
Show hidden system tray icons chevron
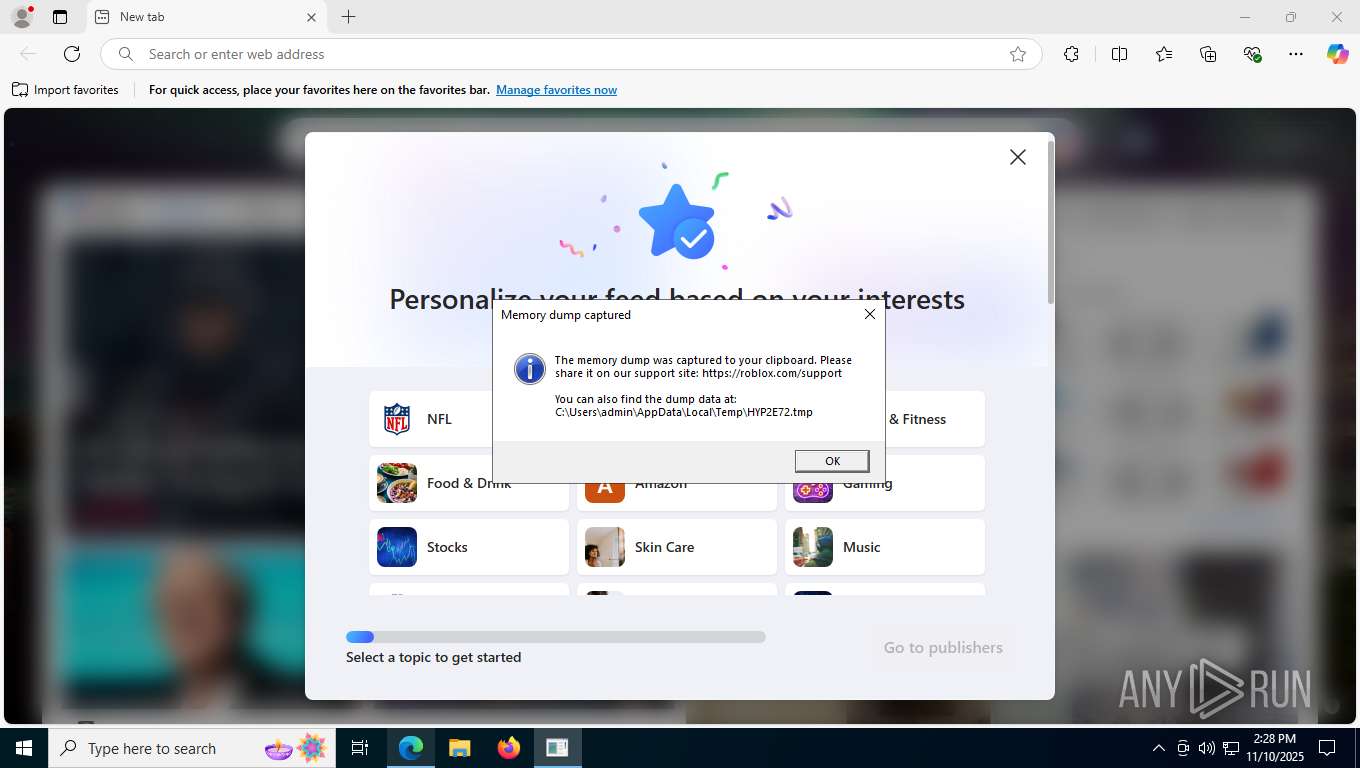click(x=1159, y=748)
